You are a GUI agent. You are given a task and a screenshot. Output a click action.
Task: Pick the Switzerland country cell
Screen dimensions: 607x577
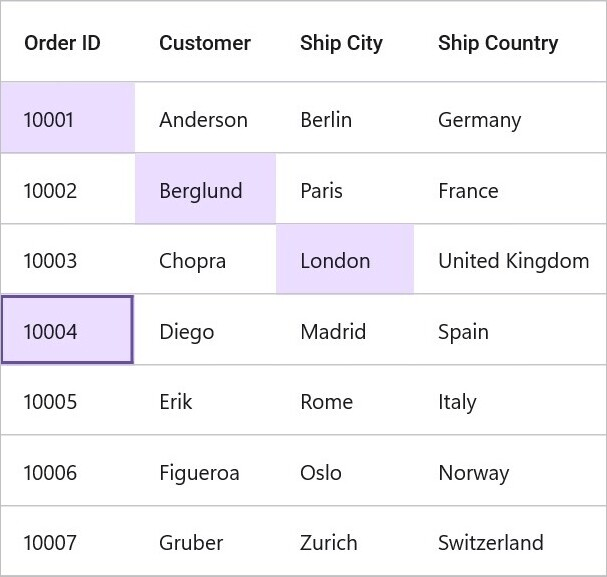click(x=510, y=541)
